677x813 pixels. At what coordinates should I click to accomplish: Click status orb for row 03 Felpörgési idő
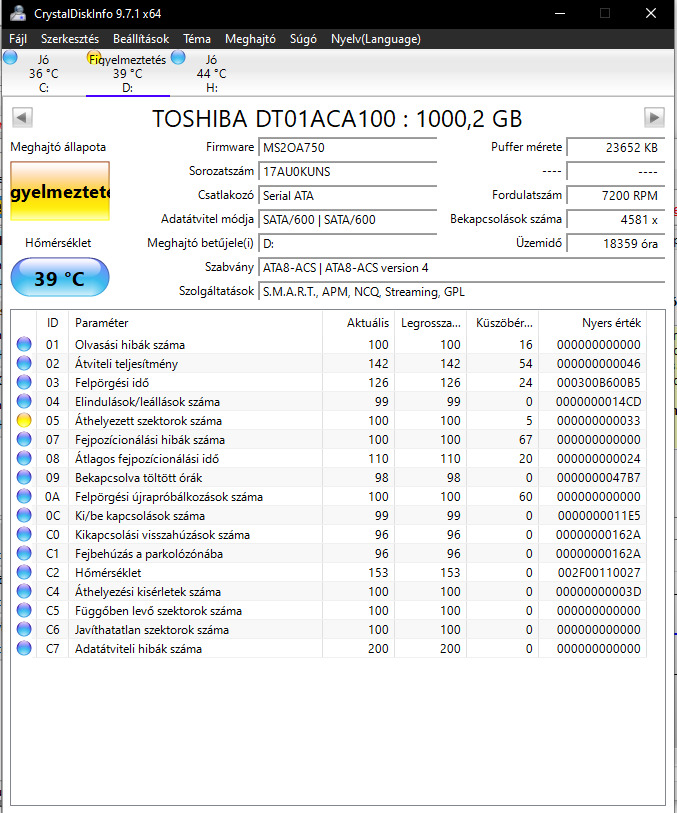pos(24,382)
